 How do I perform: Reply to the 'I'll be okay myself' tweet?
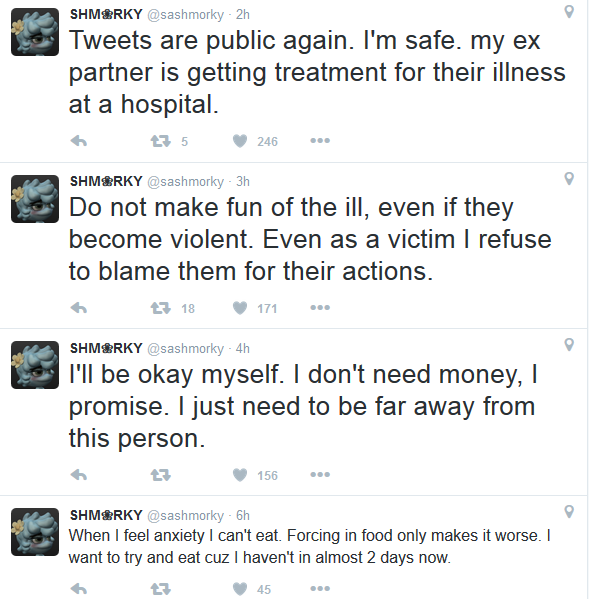79,475
